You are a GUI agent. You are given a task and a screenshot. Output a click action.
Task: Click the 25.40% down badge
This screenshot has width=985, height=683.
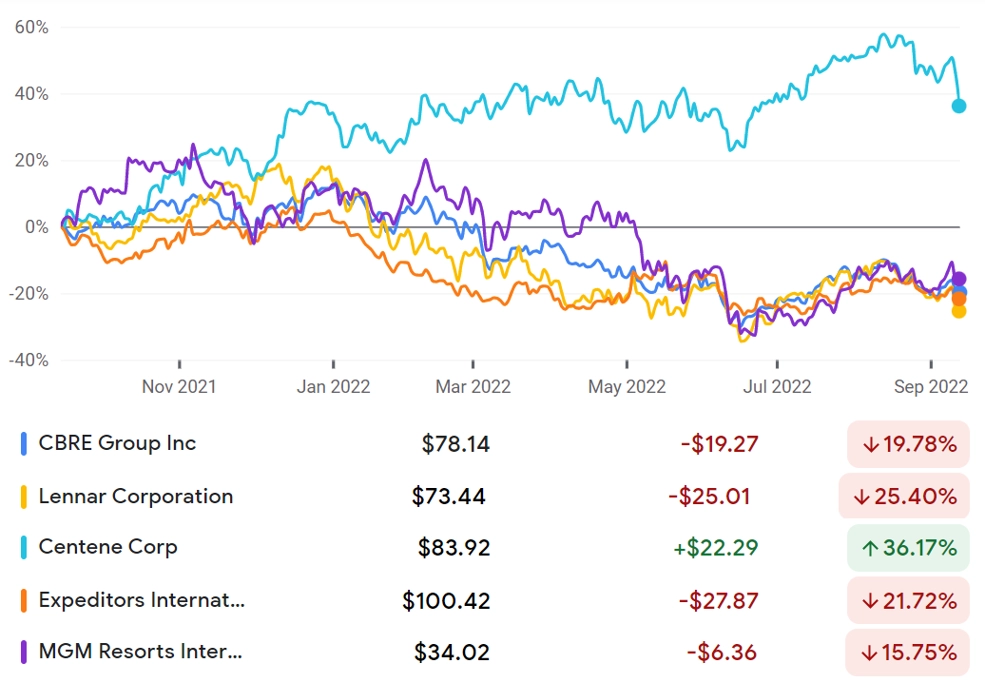coord(904,496)
